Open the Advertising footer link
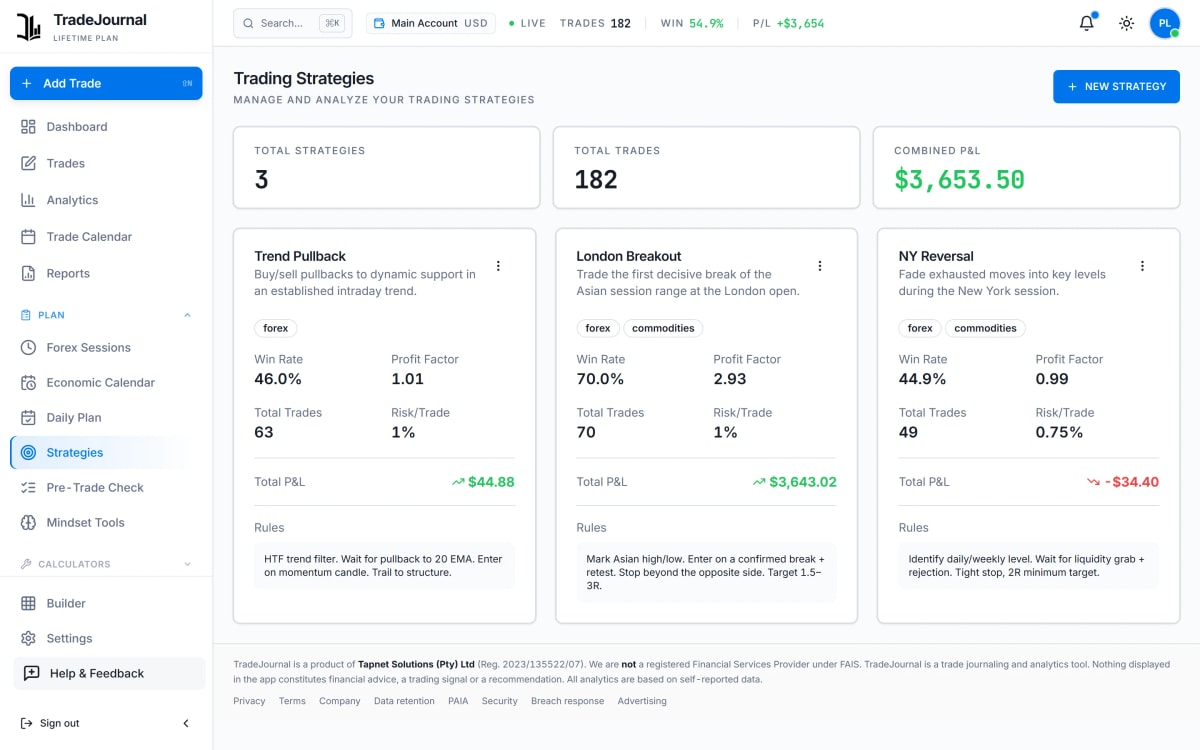 point(642,701)
